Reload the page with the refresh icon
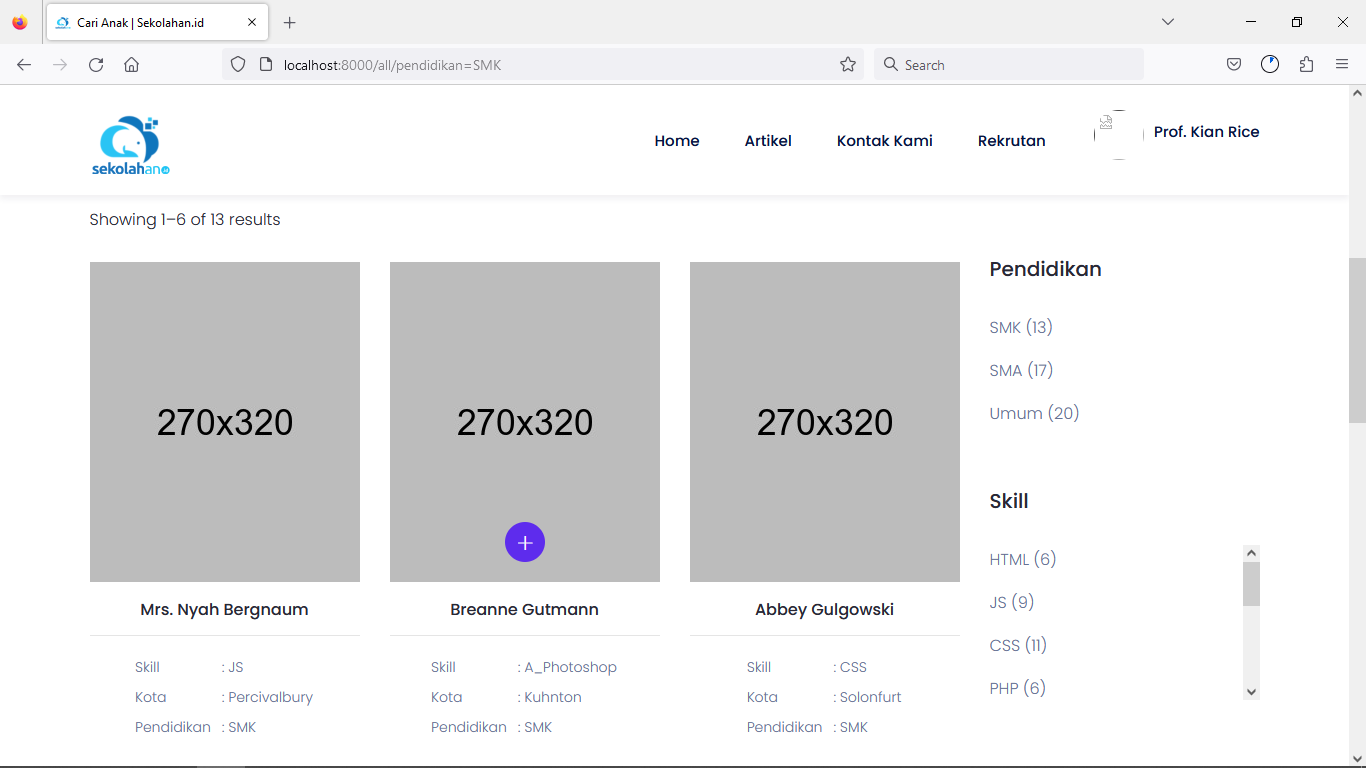Screen dimensions: 1366x768 coord(96,65)
